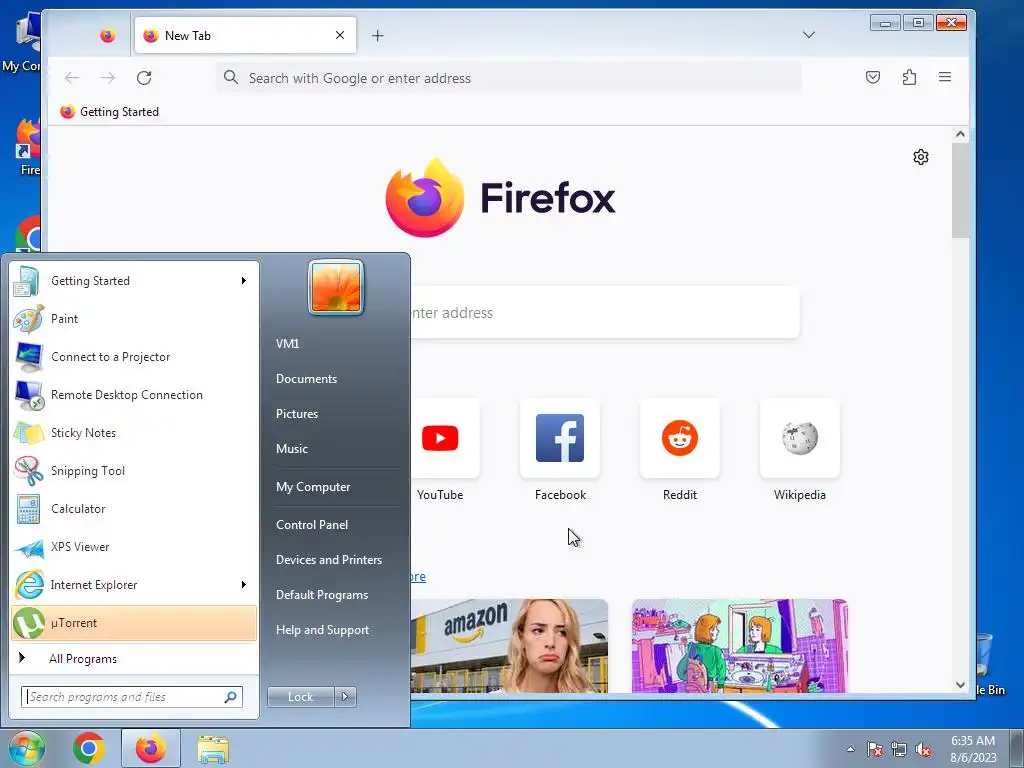Launch the Snipping Tool
This screenshot has width=1024, height=768.
click(x=135, y=471)
